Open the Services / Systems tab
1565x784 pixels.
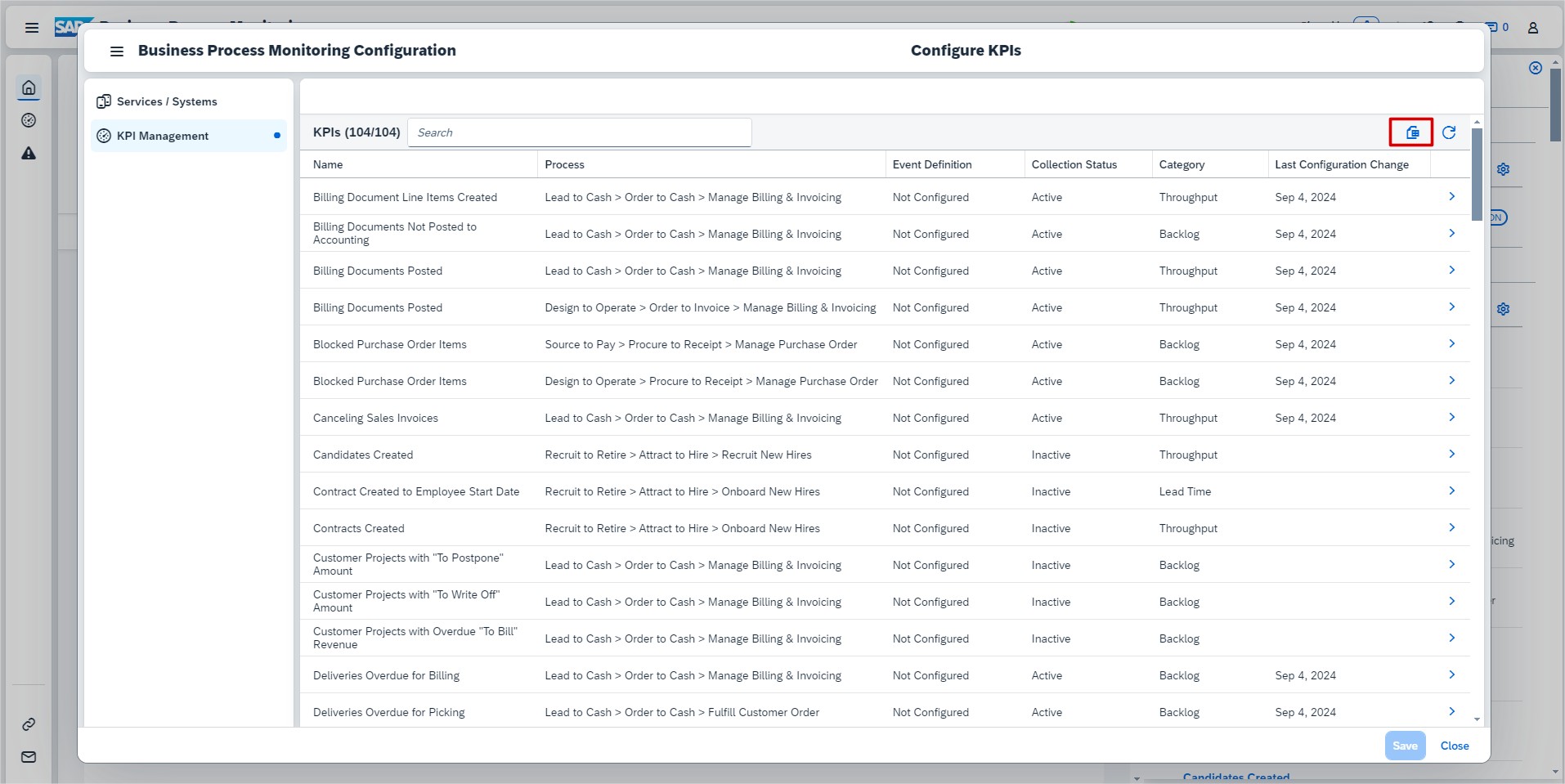(x=167, y=101)
